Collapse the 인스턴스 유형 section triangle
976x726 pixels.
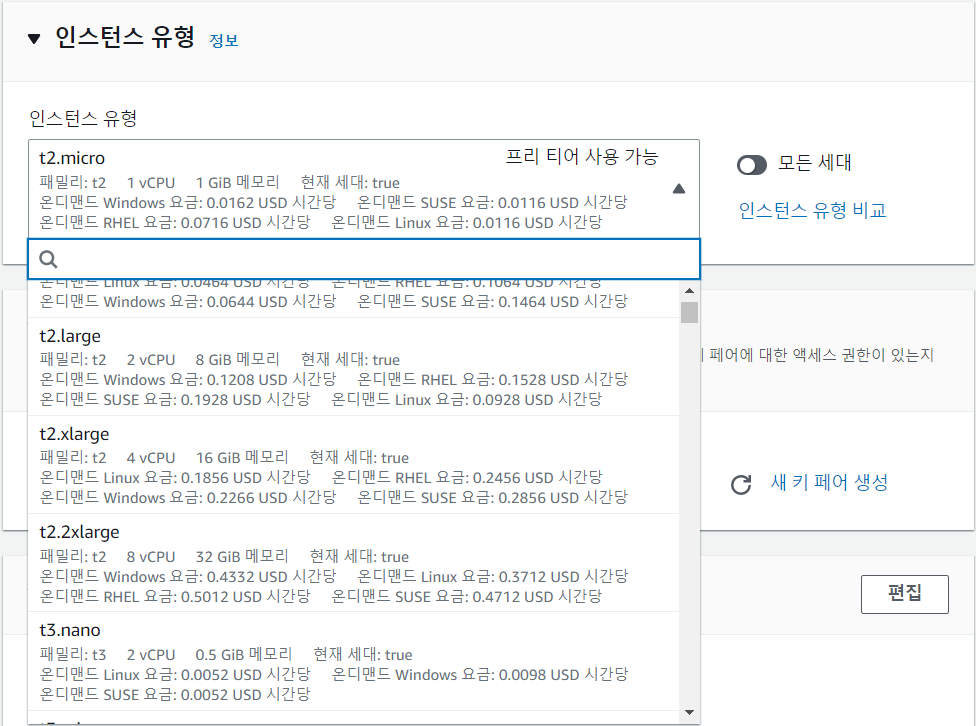tap(34, 39)
